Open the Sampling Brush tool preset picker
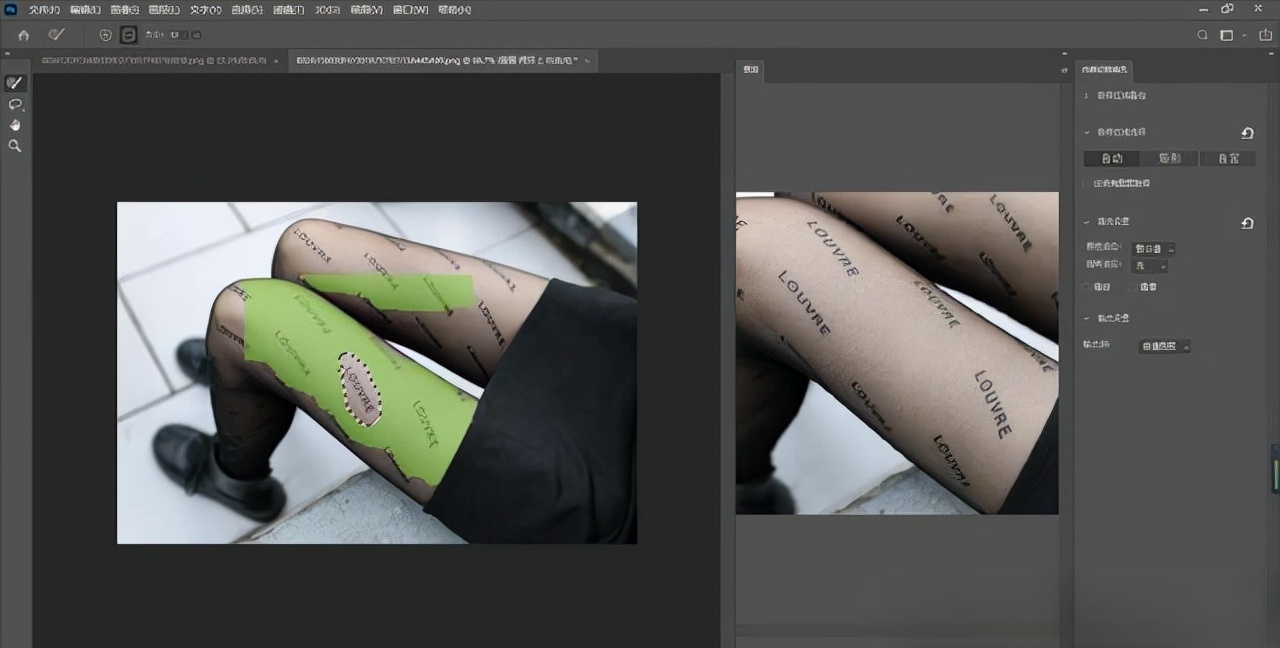This screenshot has width=1280, height=648. tap(57, 35)
